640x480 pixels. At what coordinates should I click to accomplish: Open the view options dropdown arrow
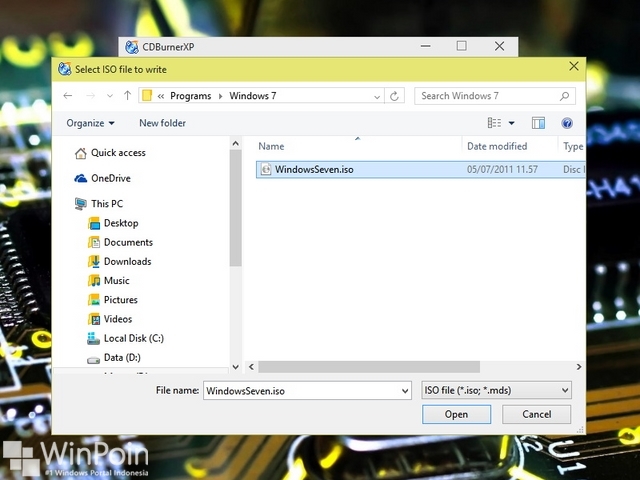point(511,123)
